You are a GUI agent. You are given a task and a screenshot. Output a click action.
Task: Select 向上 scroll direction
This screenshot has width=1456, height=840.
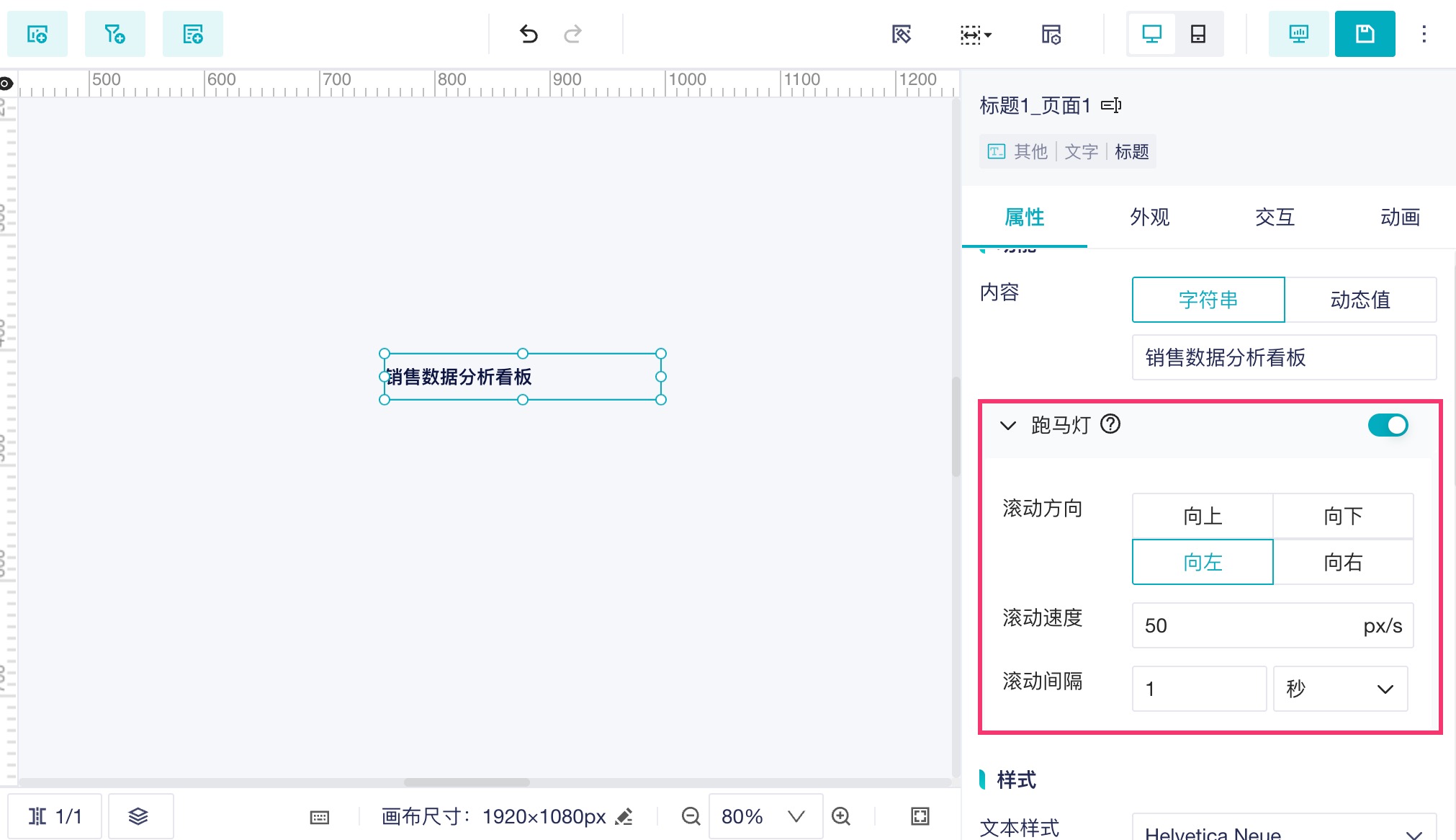(x=1203, y=516)
